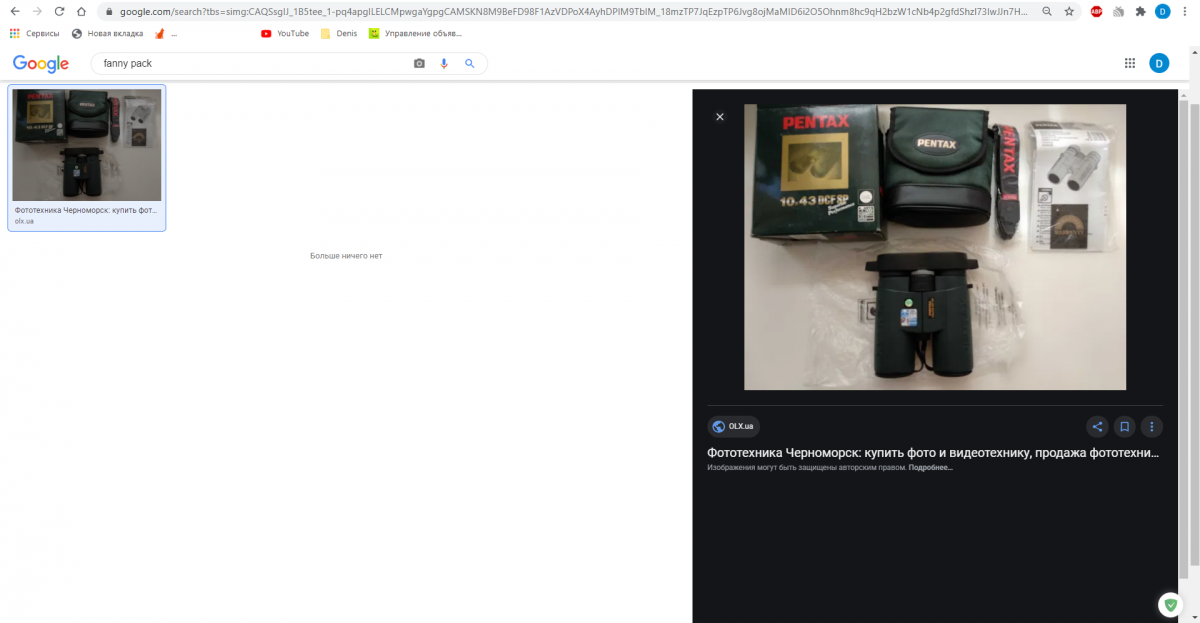Close the image preview panel
The width and height of the screenshot is (1200, 623).
tap(719, 117)
